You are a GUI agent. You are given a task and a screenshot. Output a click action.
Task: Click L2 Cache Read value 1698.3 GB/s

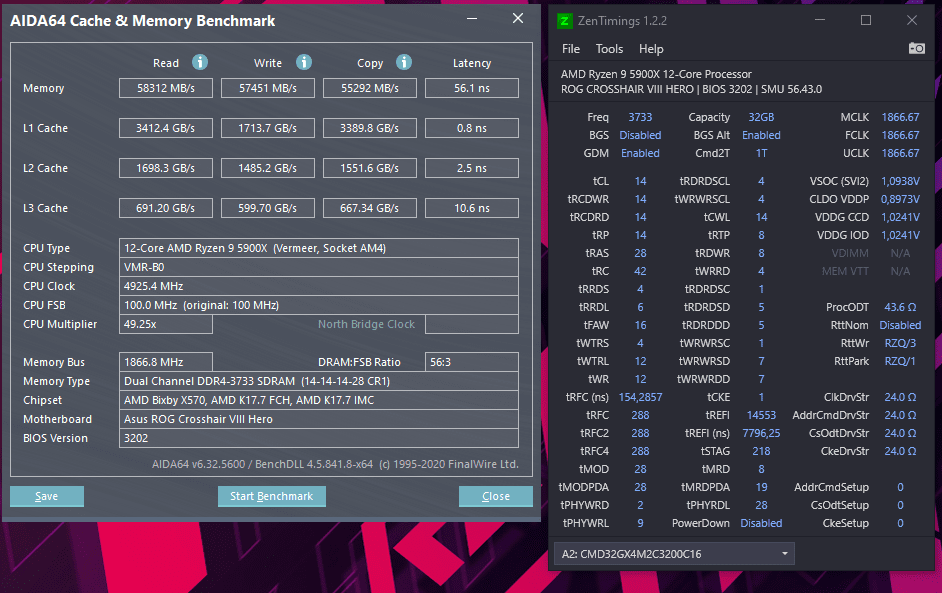pyautogui.click(x=166, y=168)
